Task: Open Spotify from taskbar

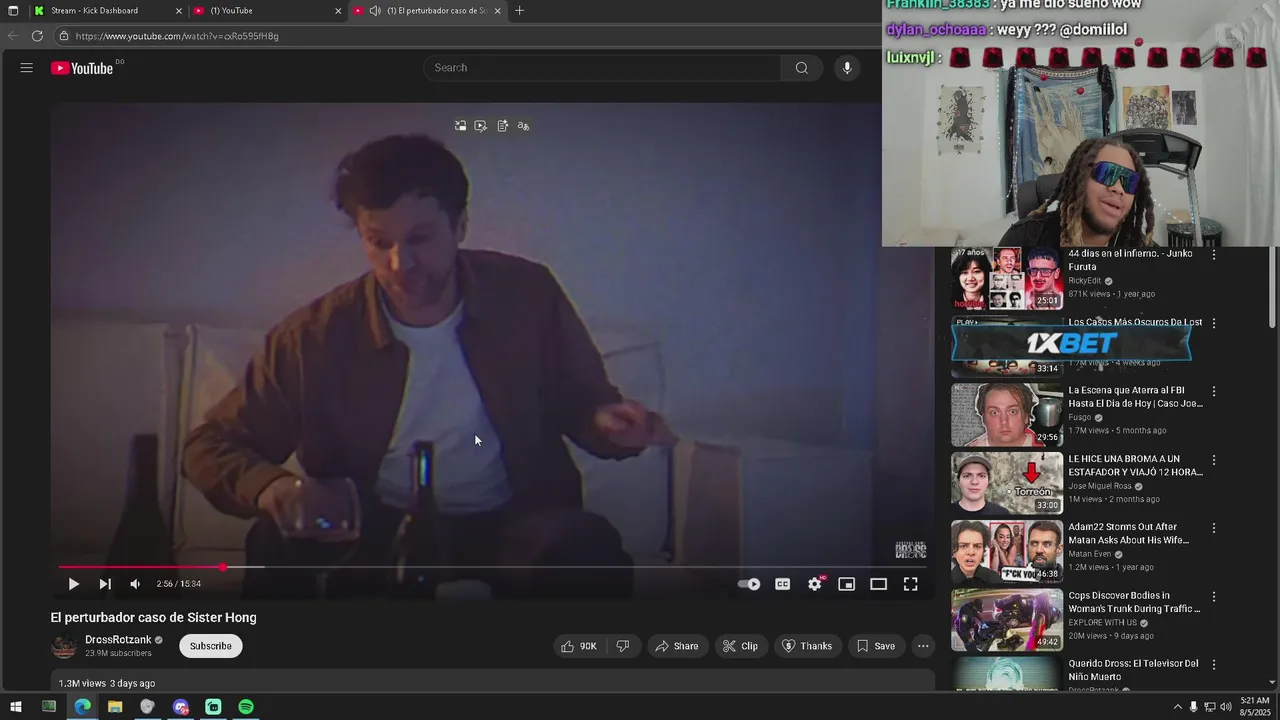Action: [x=246, y=707]
